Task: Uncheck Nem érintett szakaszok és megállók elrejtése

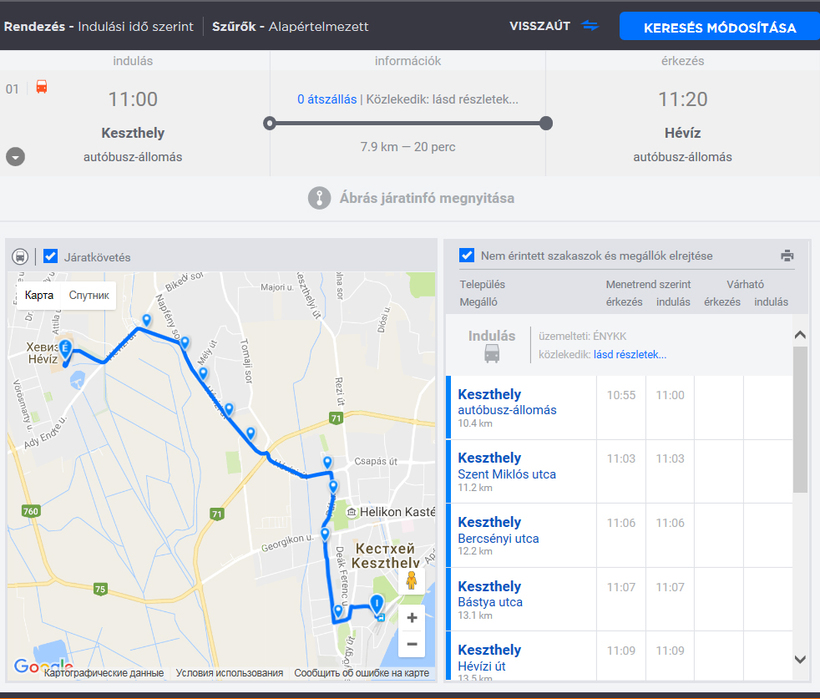Action: point(466,256)
